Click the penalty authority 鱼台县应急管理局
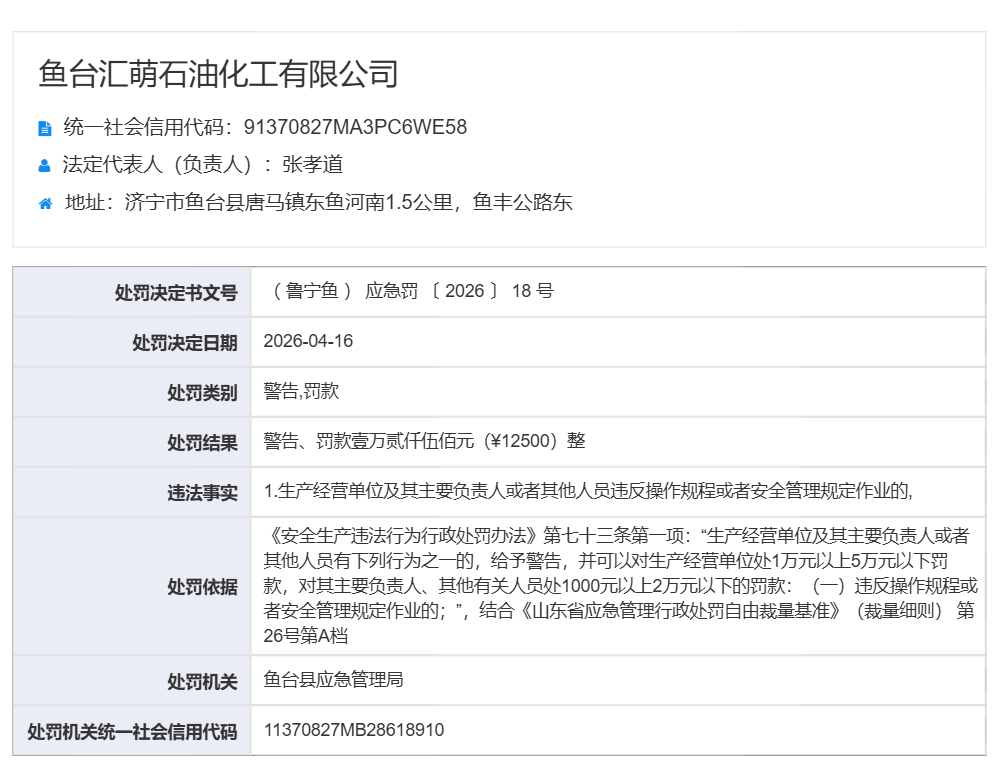Screen dimensions: 998x768 click(x=333, y=681)
